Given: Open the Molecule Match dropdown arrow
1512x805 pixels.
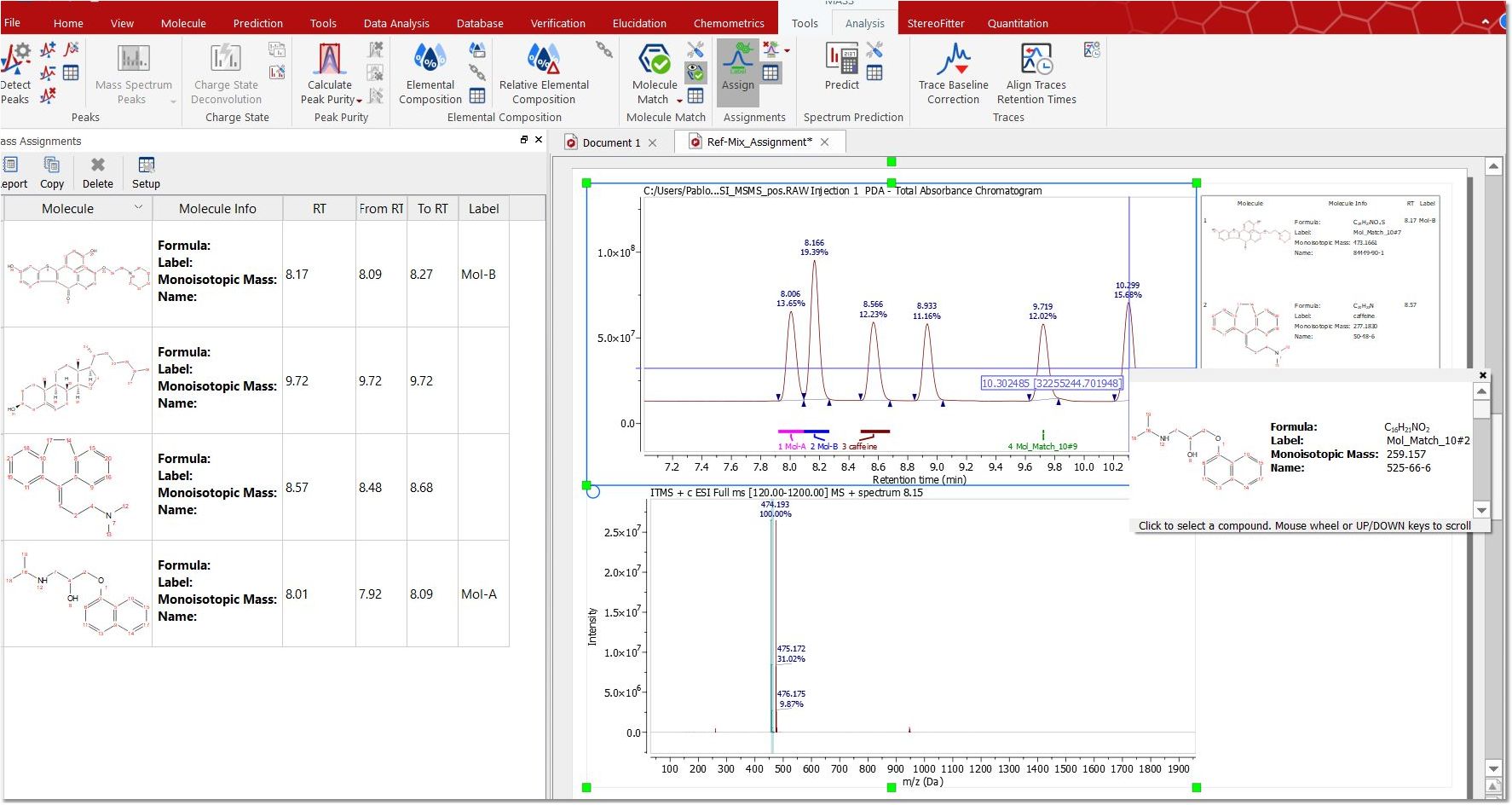Looking at the screenshot, I should click(x=679, y=101).
